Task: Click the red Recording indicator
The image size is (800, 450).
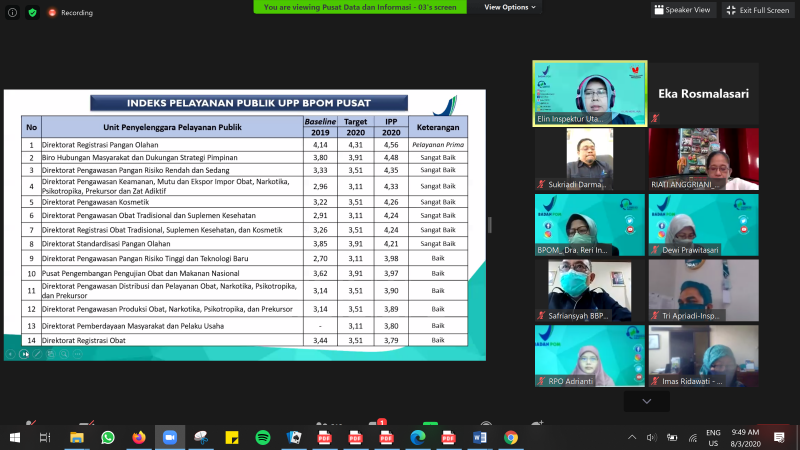Action: [70, 13]
